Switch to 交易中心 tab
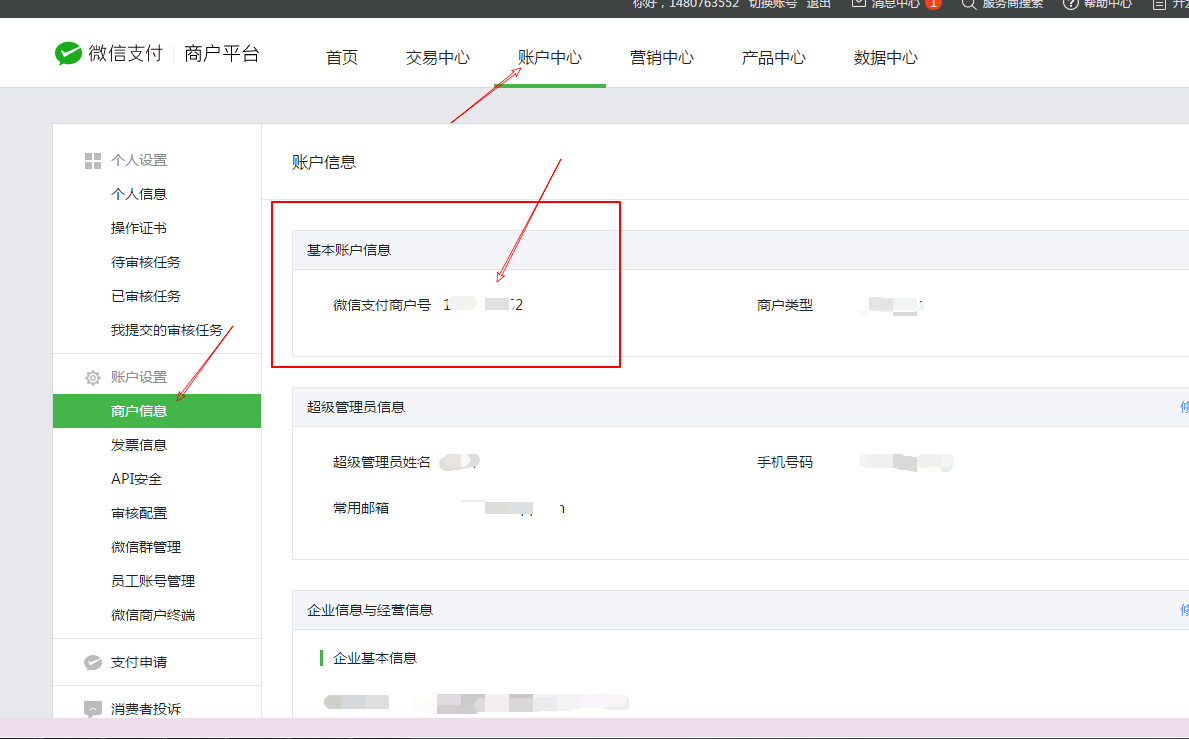 438,58
